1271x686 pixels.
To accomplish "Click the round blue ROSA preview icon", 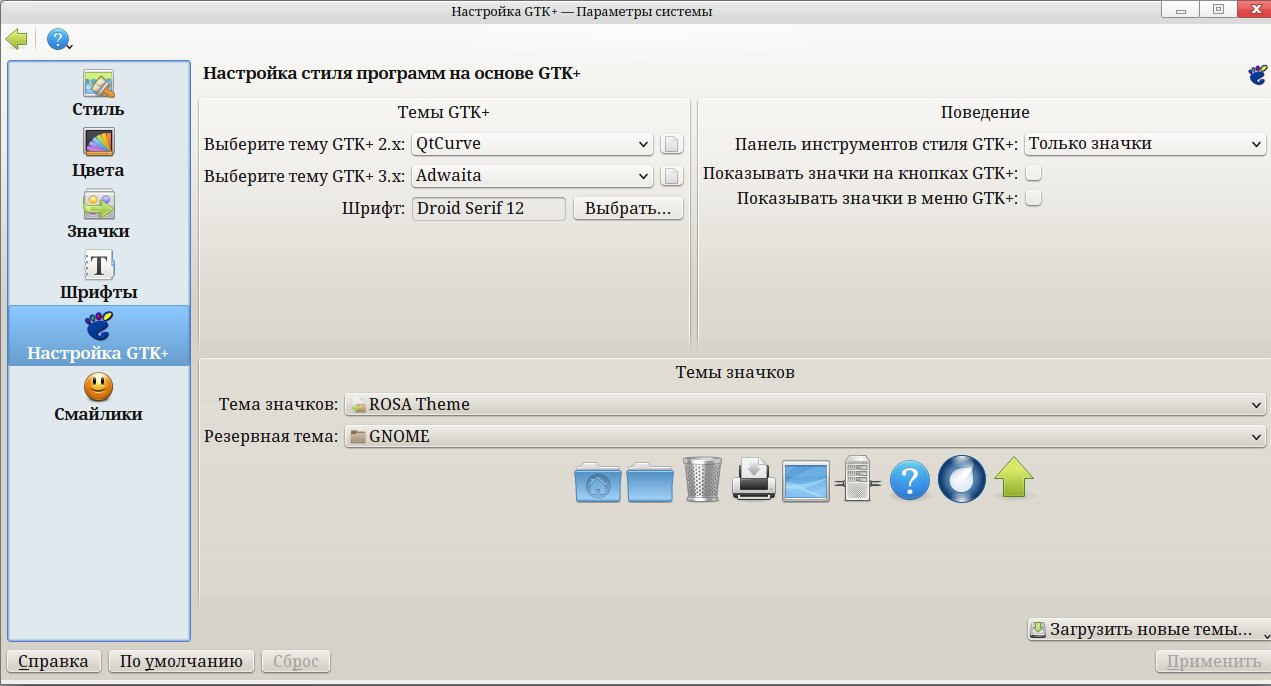I will (x=962, y=479).
